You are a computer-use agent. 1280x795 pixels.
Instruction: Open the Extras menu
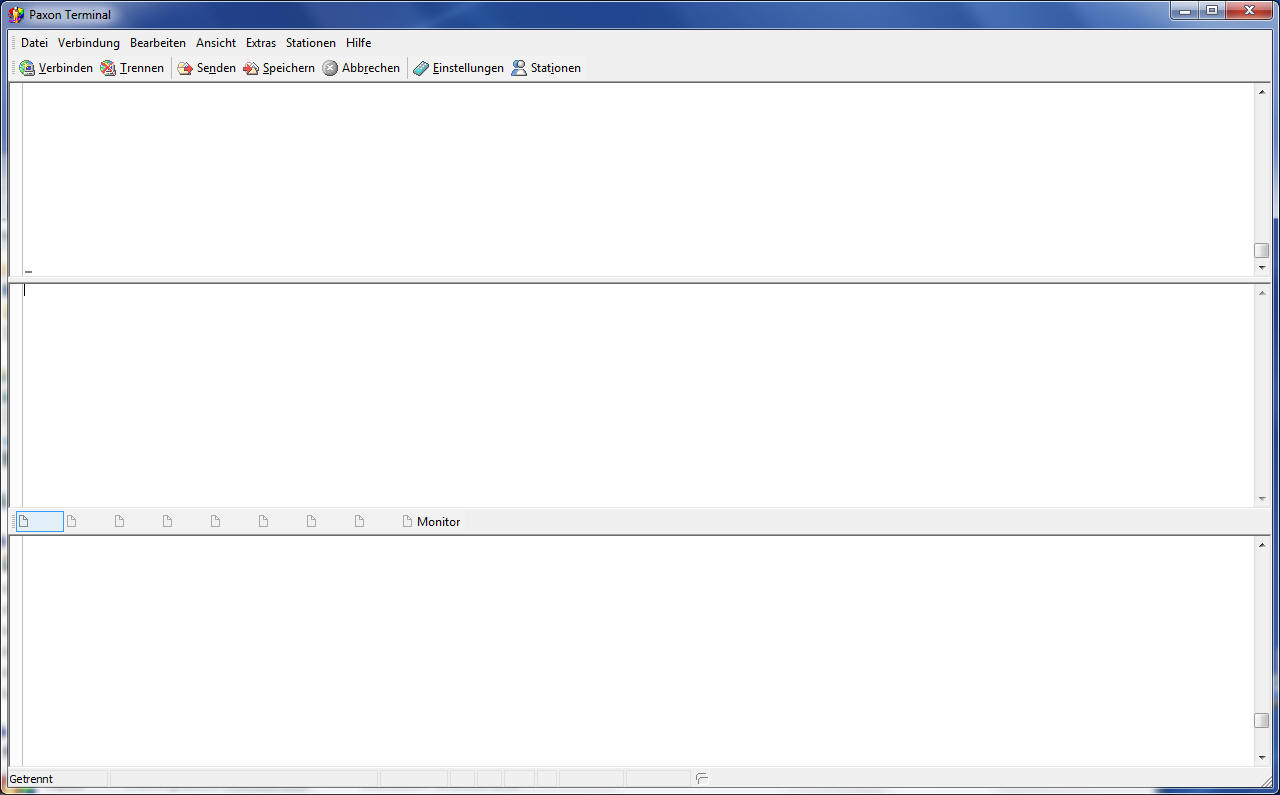(261, 43)
